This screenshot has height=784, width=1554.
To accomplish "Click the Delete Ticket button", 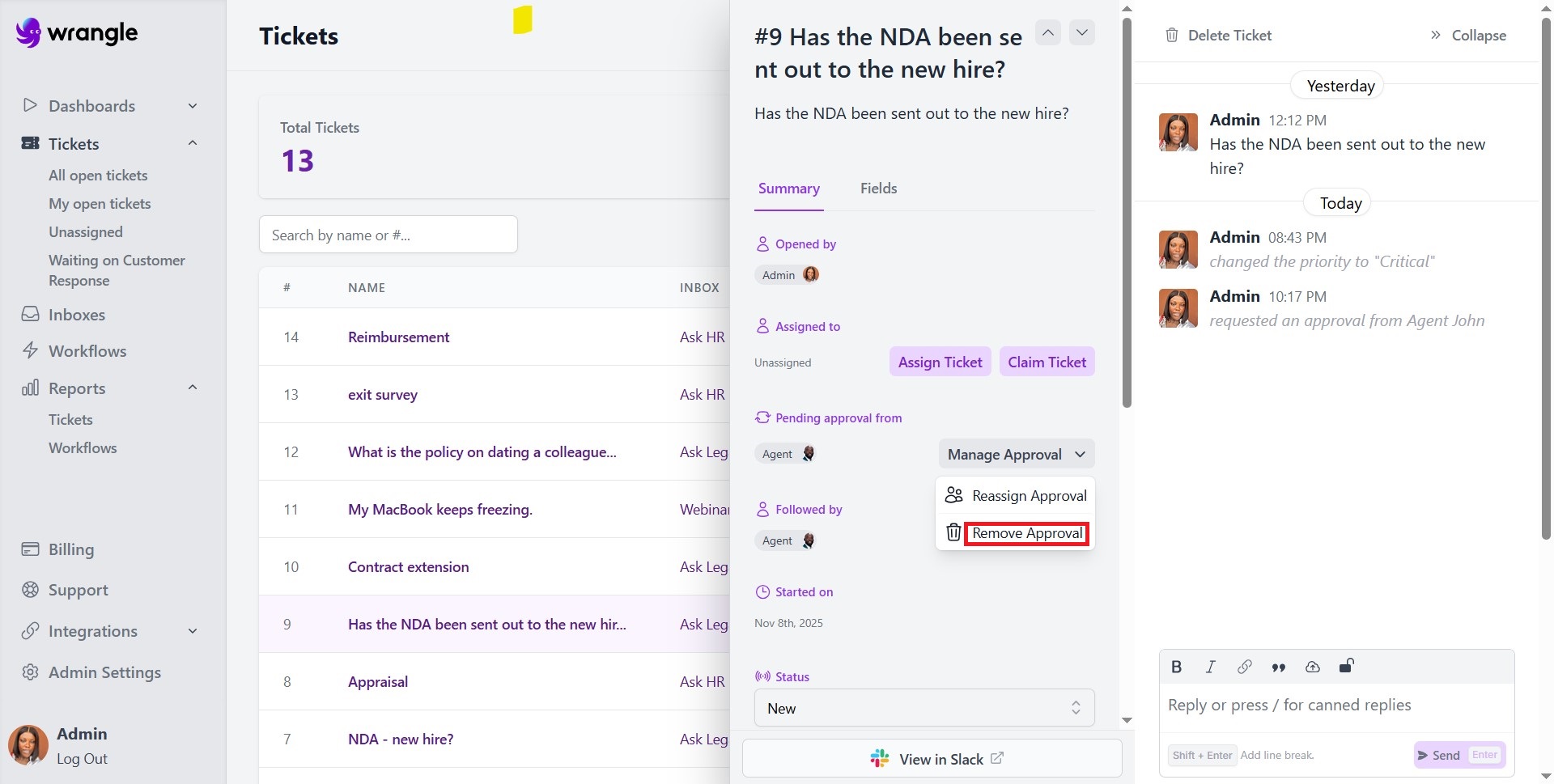I will [1218, 36].
